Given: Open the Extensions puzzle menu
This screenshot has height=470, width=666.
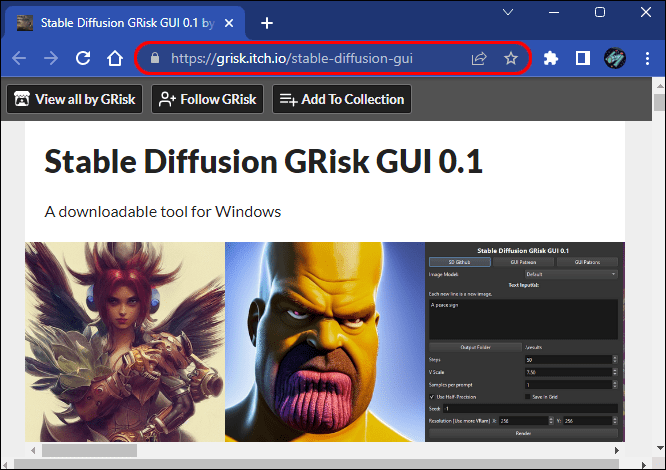Looking at the screenshot, I should point(550,58).
